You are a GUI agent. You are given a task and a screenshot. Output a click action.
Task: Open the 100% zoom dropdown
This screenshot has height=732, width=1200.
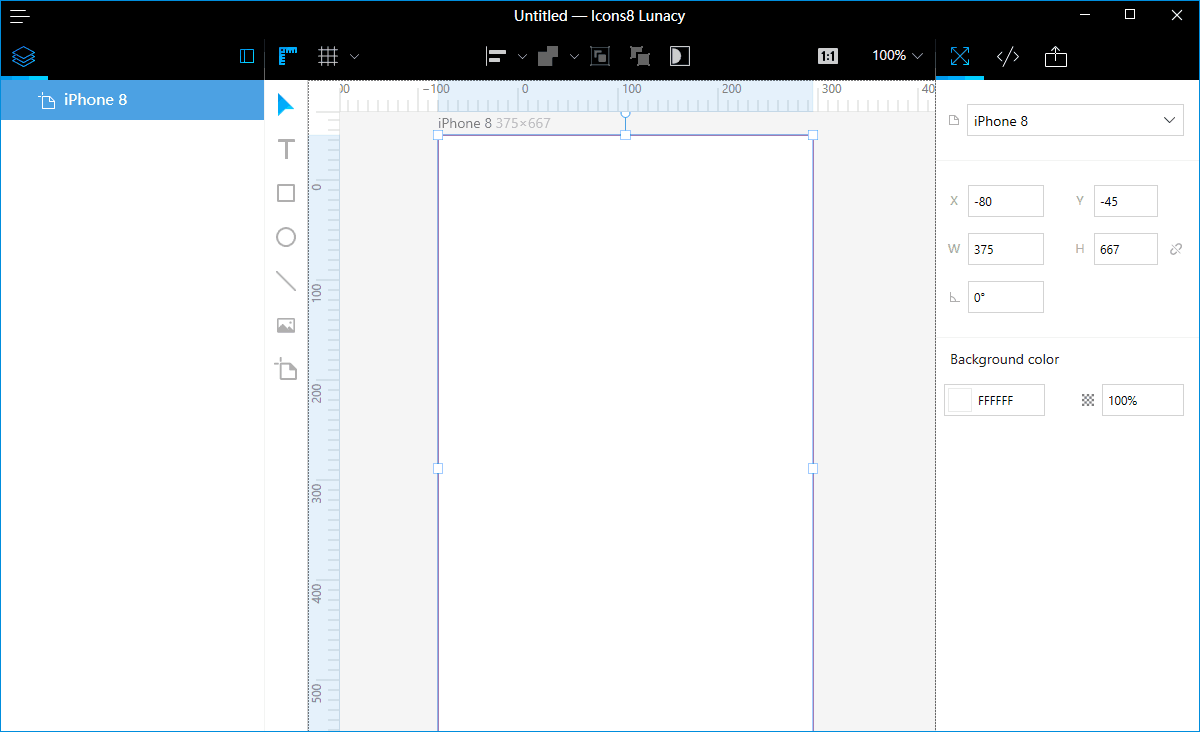click(x=896, y=56)
